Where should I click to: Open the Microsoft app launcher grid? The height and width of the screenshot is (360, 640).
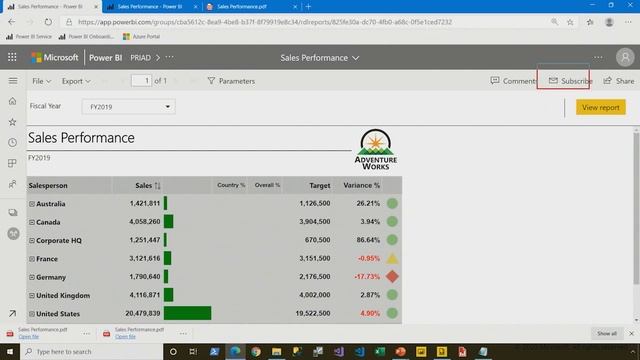tap(12, 57)
